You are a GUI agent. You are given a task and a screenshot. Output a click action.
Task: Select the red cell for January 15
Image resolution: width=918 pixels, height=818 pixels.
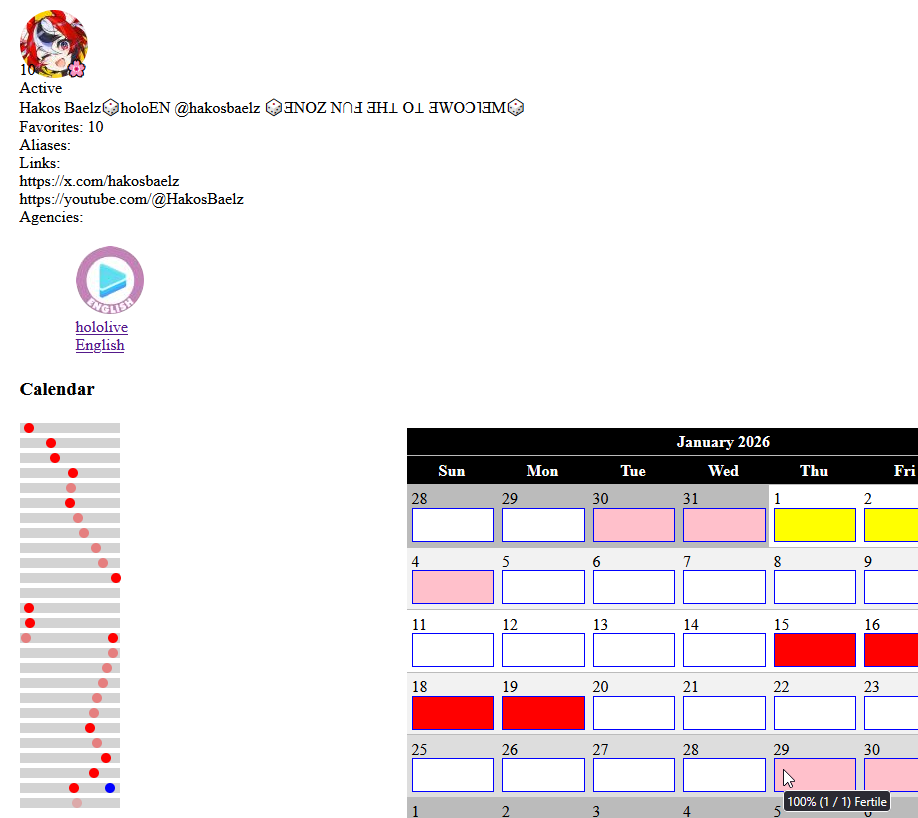point(815,650)
